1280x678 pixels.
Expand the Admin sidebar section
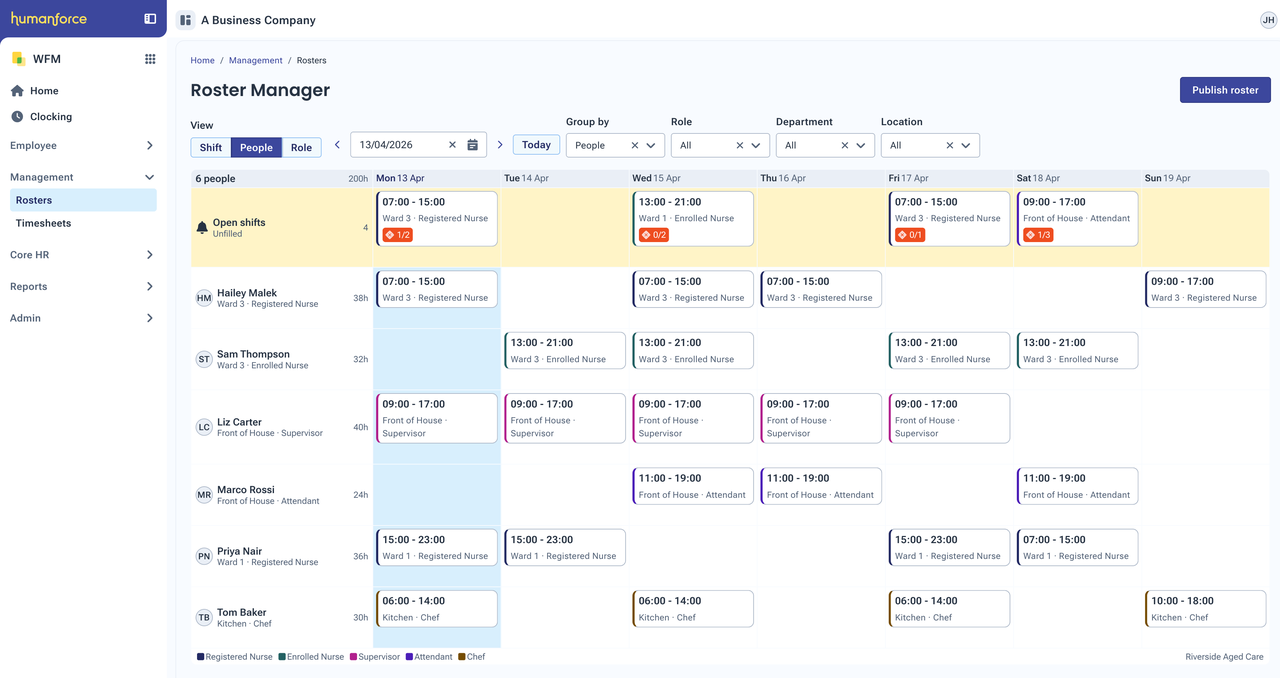coord(150,318)
